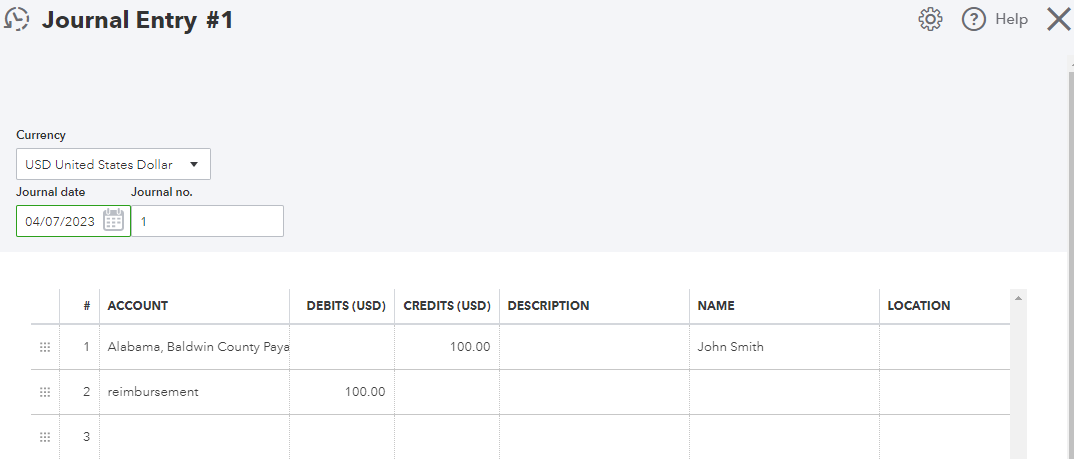Click the 100.00 debit amount in row 2
1074x459 pixels.
[342, 392]
